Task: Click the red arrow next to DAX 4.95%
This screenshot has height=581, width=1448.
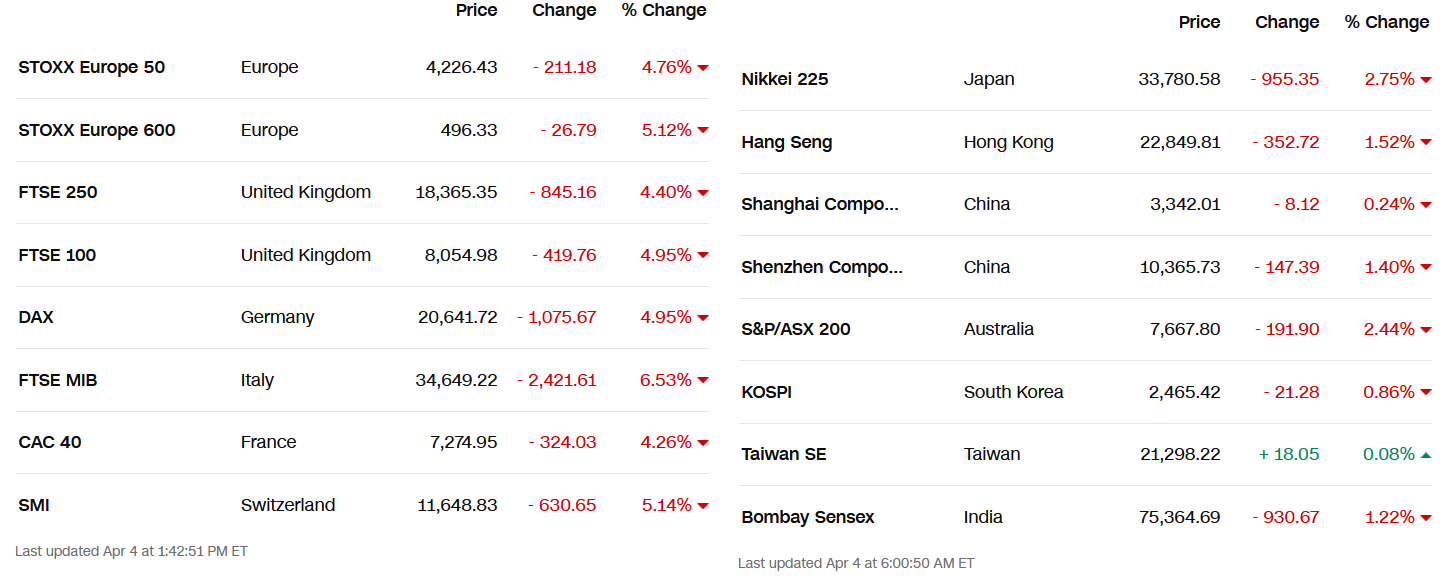Action: coord(703,318)
